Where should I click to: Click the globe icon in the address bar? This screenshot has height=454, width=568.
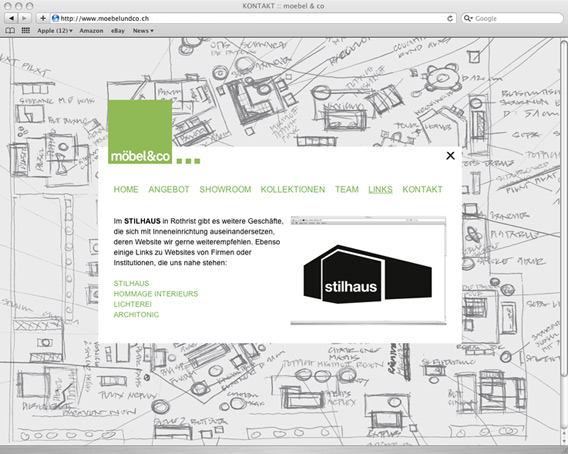55,18
